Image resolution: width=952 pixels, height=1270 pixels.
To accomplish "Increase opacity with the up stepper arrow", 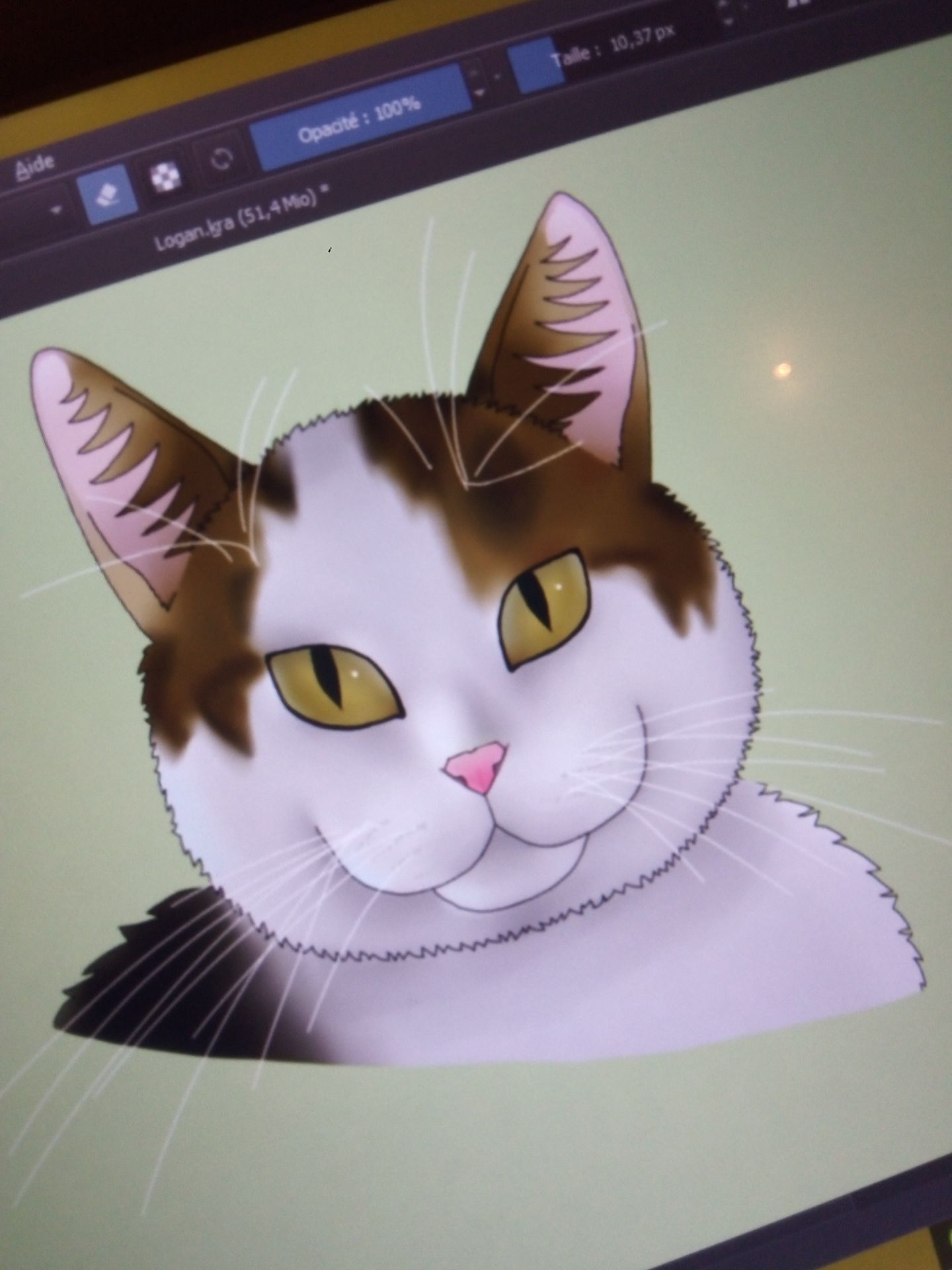I will click(x=475, y=73).
